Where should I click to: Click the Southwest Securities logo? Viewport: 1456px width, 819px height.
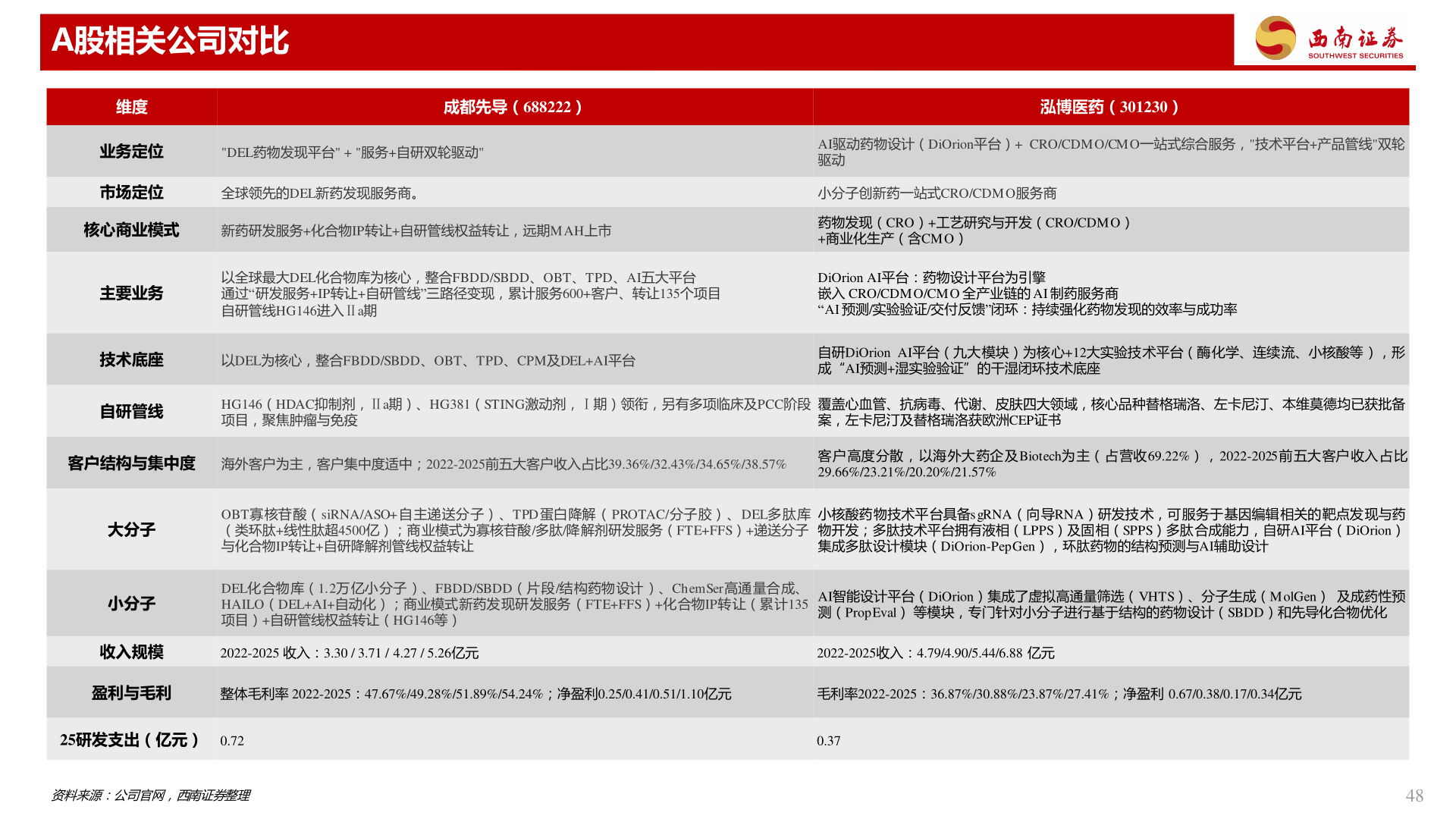[x=1329, y=38]
